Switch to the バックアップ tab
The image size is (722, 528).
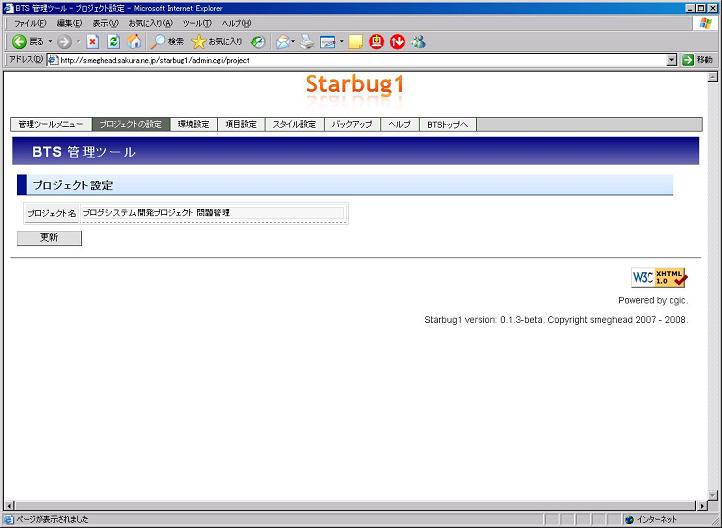click(x=352, y=125)
